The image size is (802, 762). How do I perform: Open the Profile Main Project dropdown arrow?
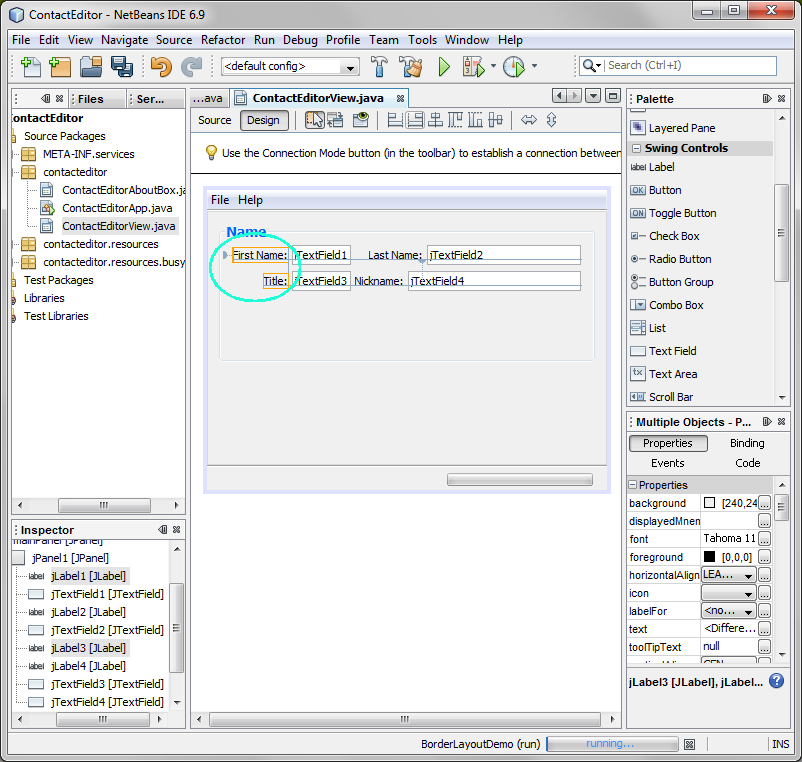[534, 66]
